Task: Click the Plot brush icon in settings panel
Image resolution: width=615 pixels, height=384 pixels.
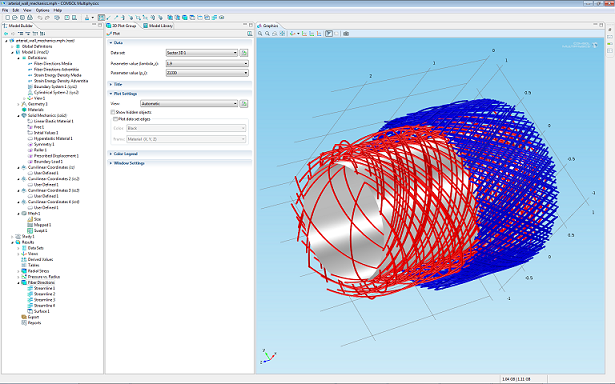Action: [109, 34]
